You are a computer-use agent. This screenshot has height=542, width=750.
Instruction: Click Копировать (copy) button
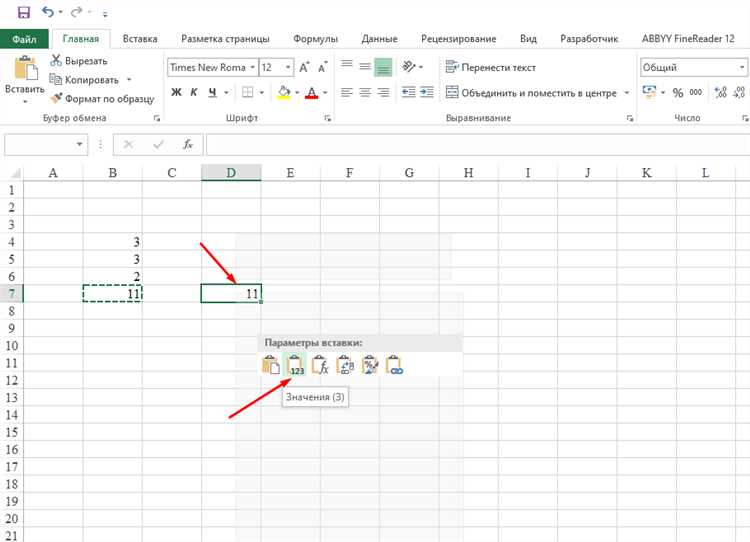point(84,80)
